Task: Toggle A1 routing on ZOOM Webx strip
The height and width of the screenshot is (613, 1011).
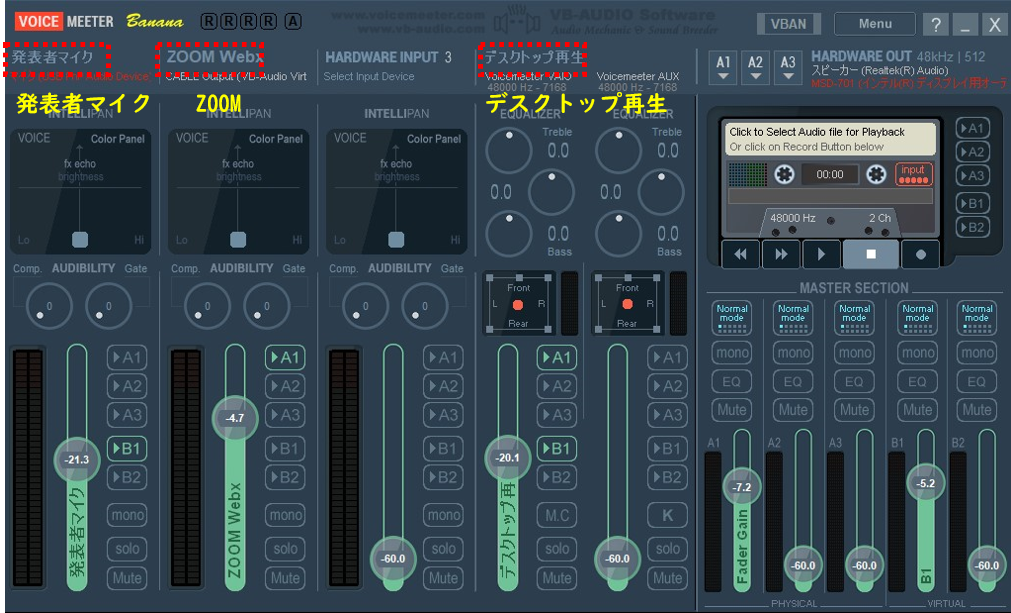Action: (x=285, y=358)
